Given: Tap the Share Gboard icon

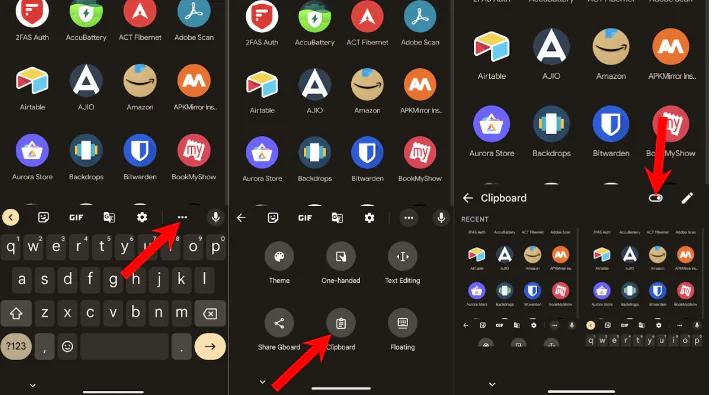Looking at the screenshot, I should 279,323.
